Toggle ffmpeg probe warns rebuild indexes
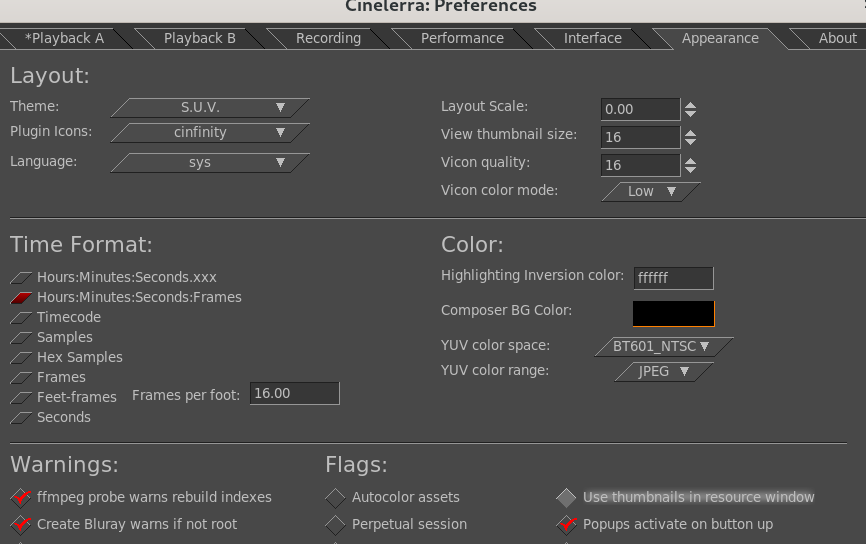This screenshot has height=544, width=866. pos(141,498)
